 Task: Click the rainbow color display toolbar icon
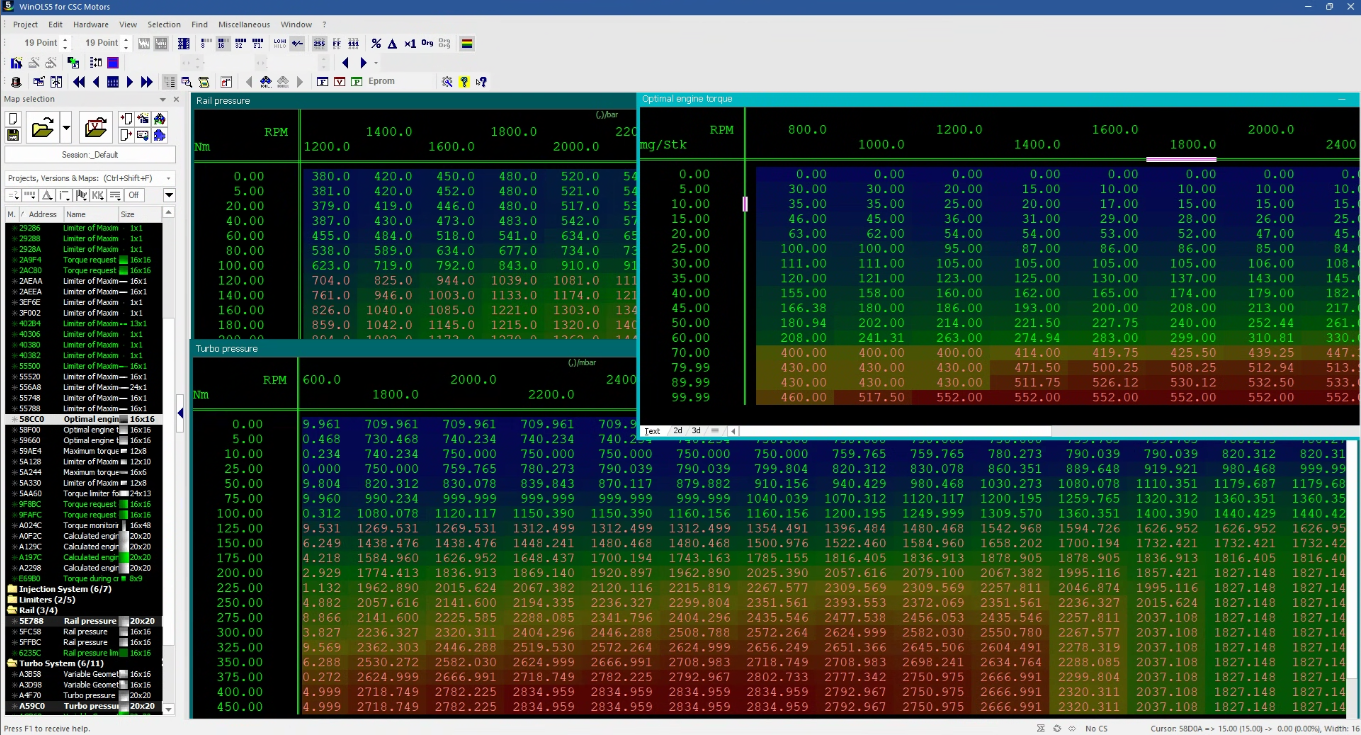pos(467,44)
